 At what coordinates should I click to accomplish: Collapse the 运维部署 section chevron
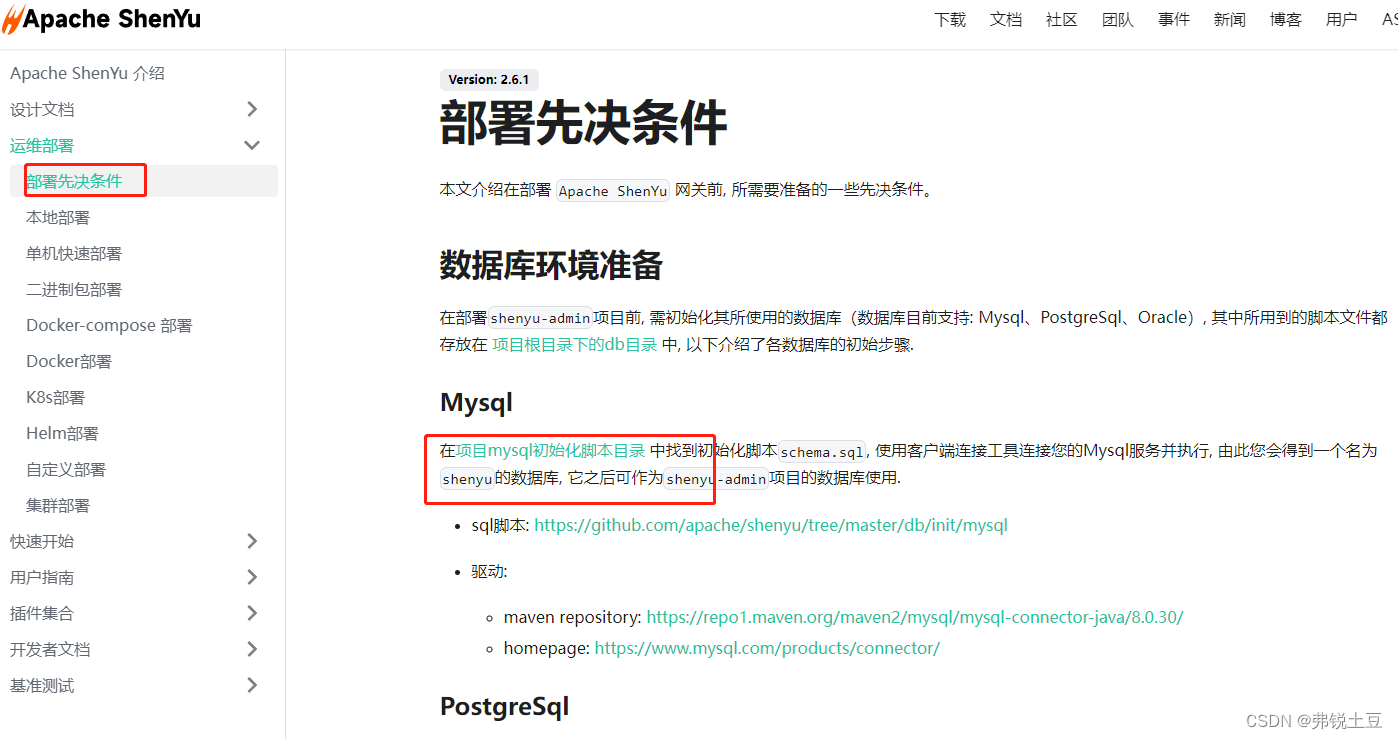coord(252,145)
